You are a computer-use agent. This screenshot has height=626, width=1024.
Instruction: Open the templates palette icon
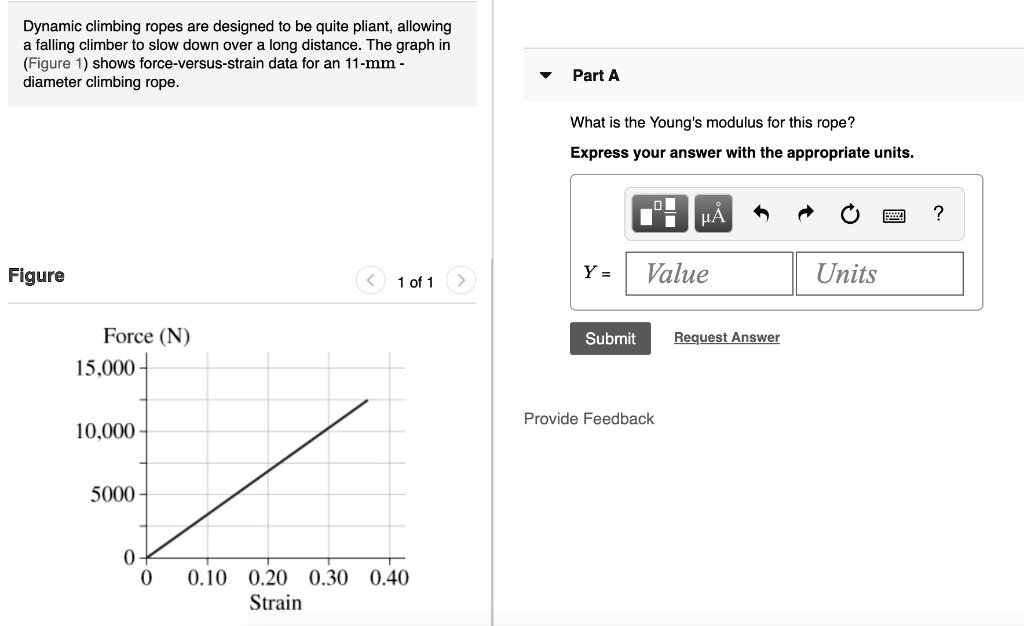pos(660,214)
